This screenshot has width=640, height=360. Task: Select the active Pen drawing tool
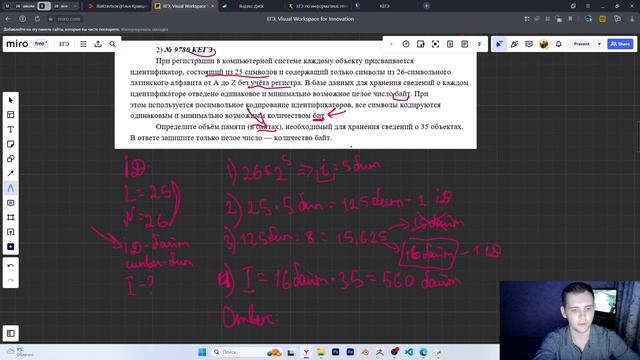[11, 188]
